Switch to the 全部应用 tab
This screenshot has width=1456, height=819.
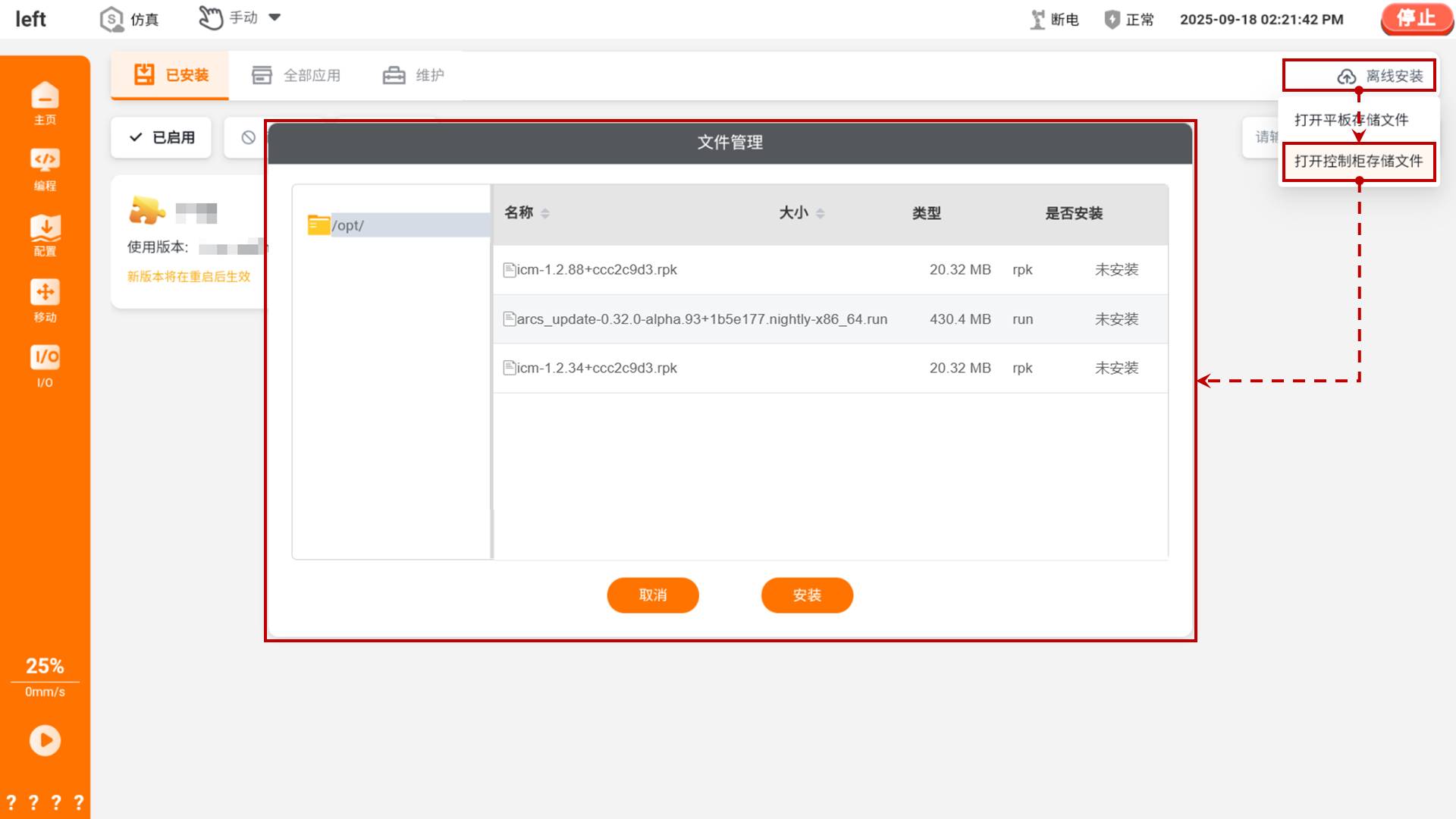(297, 75)
